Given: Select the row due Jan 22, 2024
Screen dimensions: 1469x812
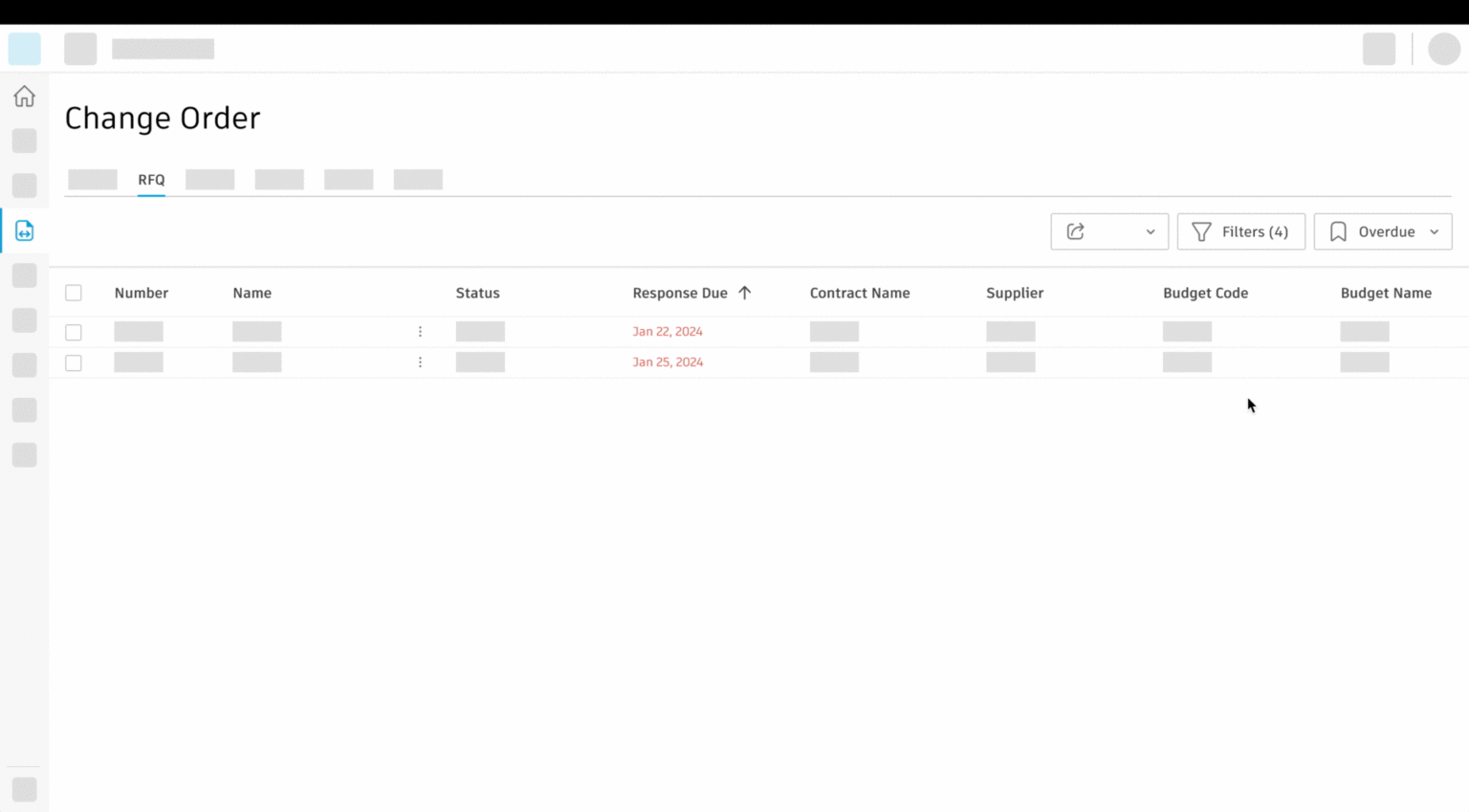Looking at the screenshot, I should pos(74,332).
